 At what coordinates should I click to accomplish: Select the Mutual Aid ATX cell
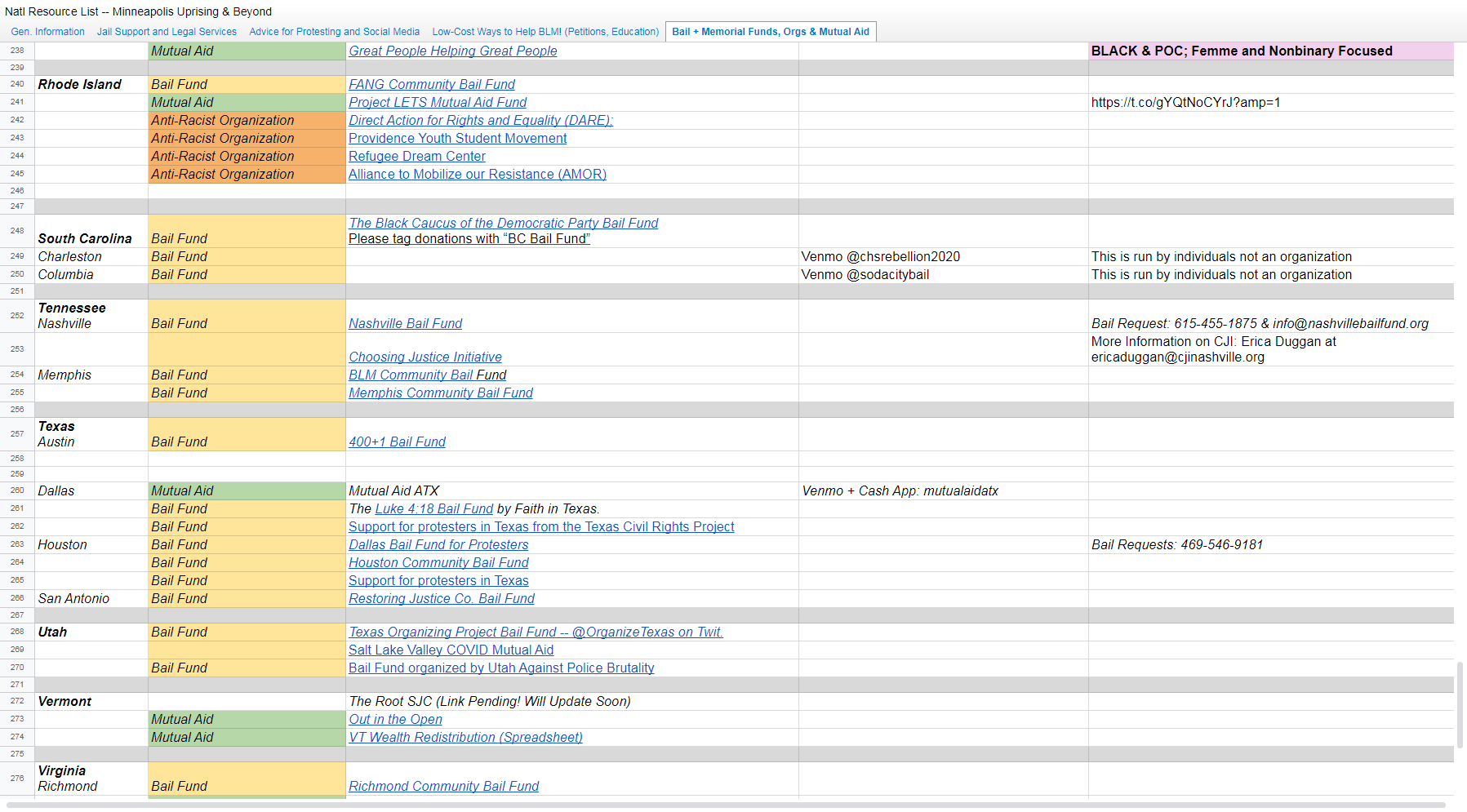tap(572, 490)
